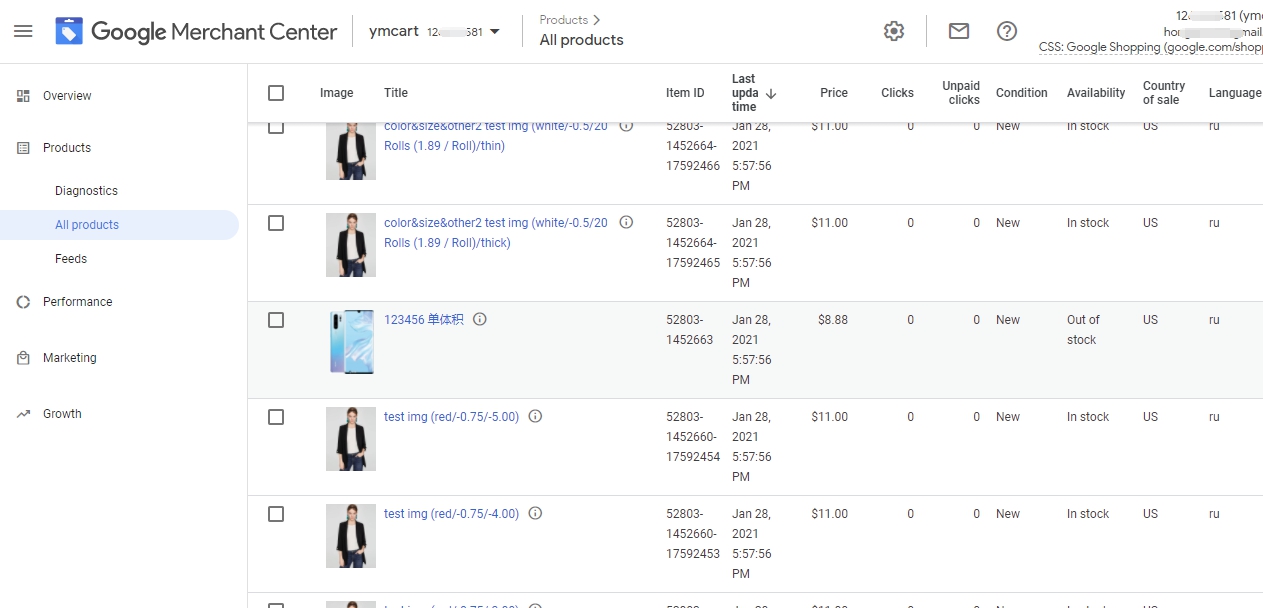1263x608 pixels.
Task: Go to Diagnostics in sidebar
Action: (86, 191)
